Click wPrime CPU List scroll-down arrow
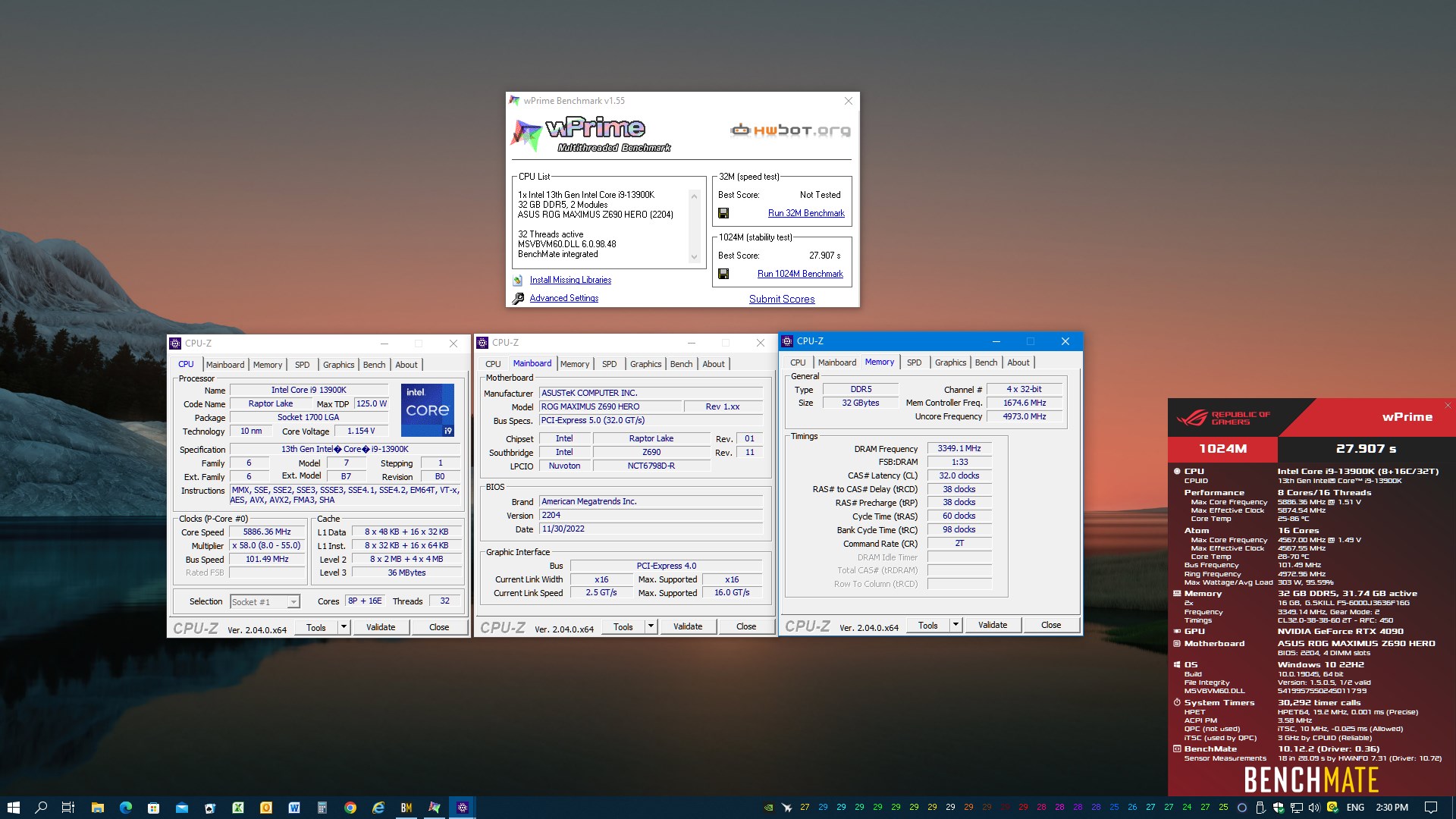Image resolution: width=1456 pixels, height=819 pixels. 694,257
